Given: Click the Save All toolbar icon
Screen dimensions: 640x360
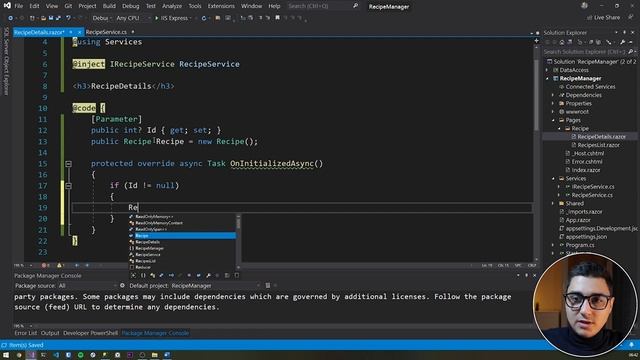Looking at the screenshot, I should (x=58, y=18).
